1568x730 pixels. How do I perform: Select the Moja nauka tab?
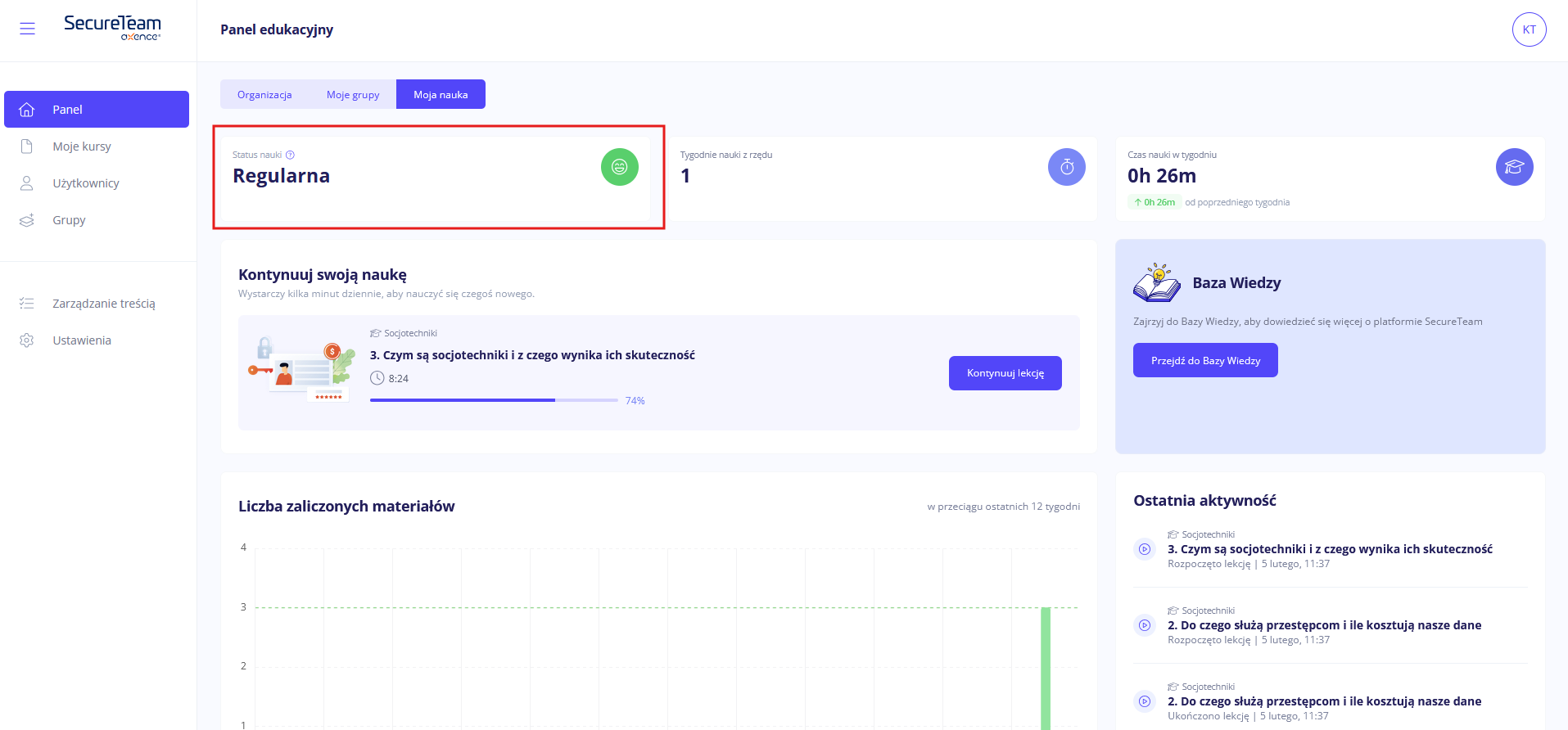(x=441, y=95)
